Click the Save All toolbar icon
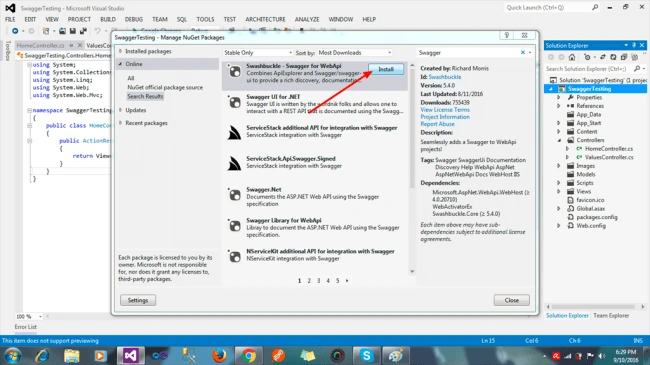 coord(83,31)
